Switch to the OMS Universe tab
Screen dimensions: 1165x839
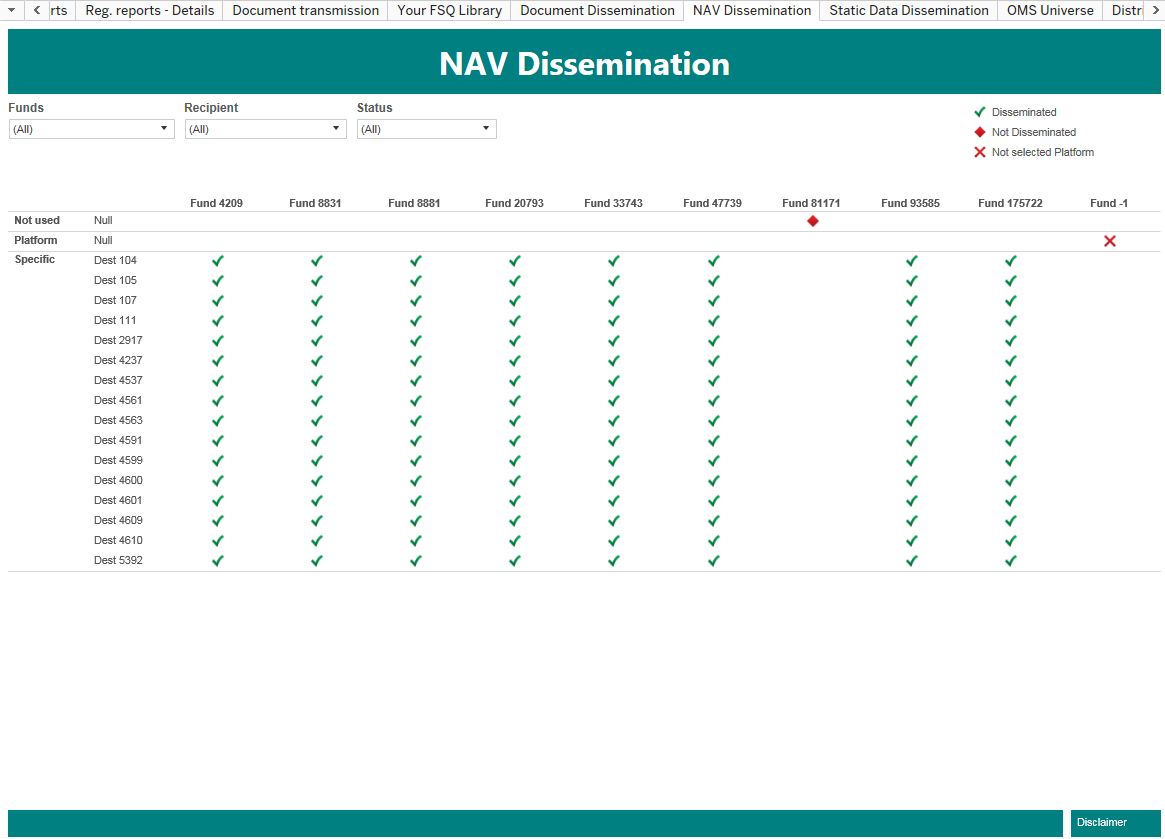(1050, 11)
